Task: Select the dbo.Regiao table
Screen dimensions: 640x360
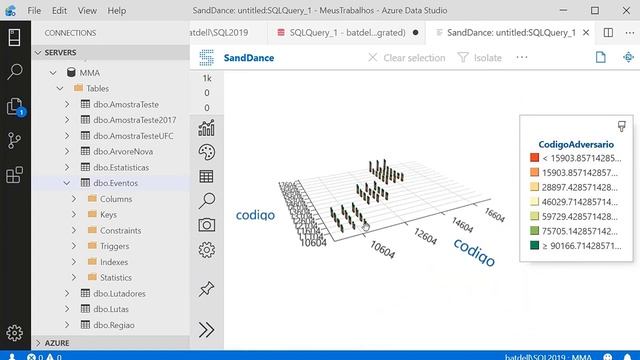Action: coord(114,325)
